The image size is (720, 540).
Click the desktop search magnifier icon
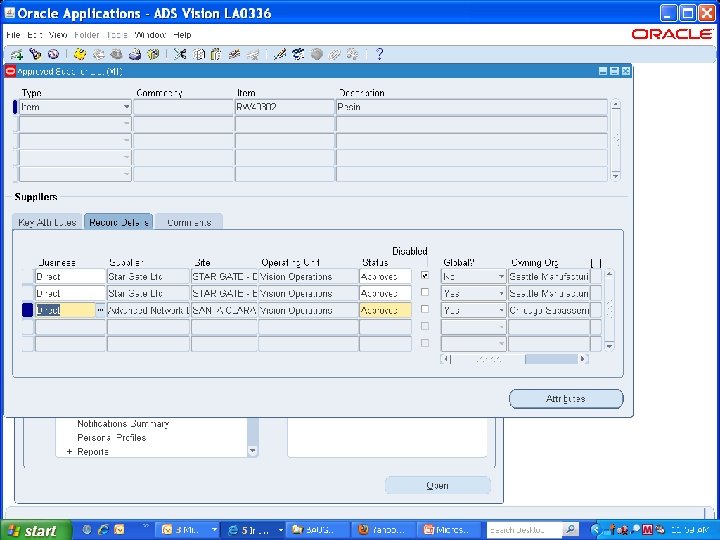point(569,530)
